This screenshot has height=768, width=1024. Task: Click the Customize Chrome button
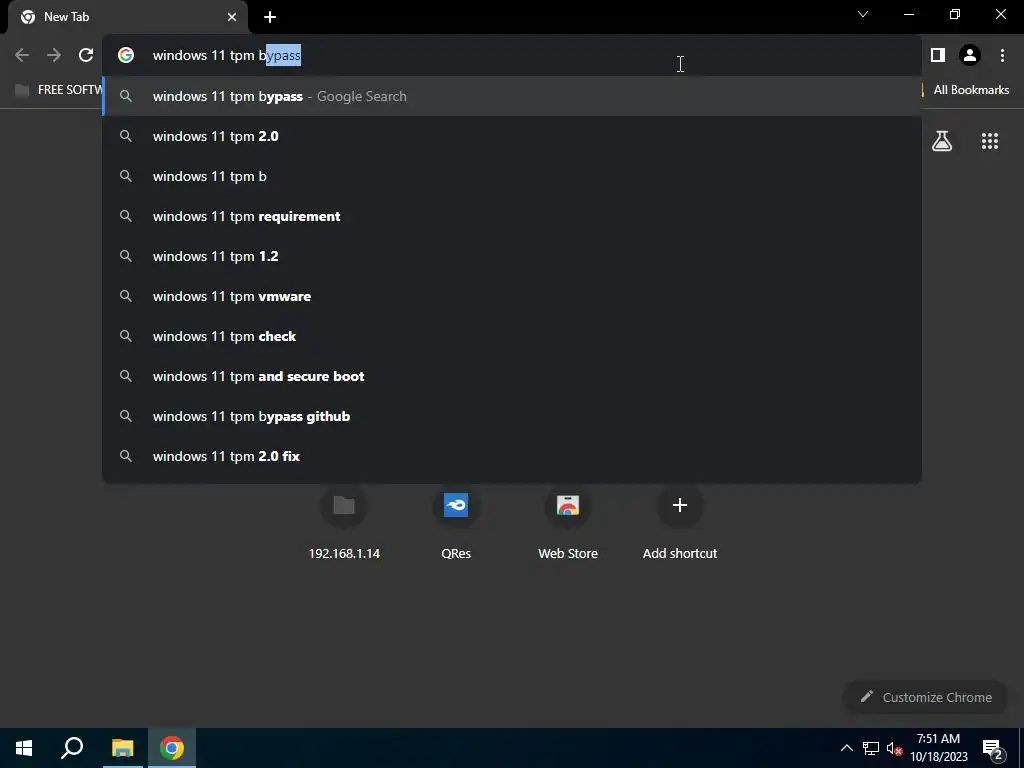coord(925,697)
